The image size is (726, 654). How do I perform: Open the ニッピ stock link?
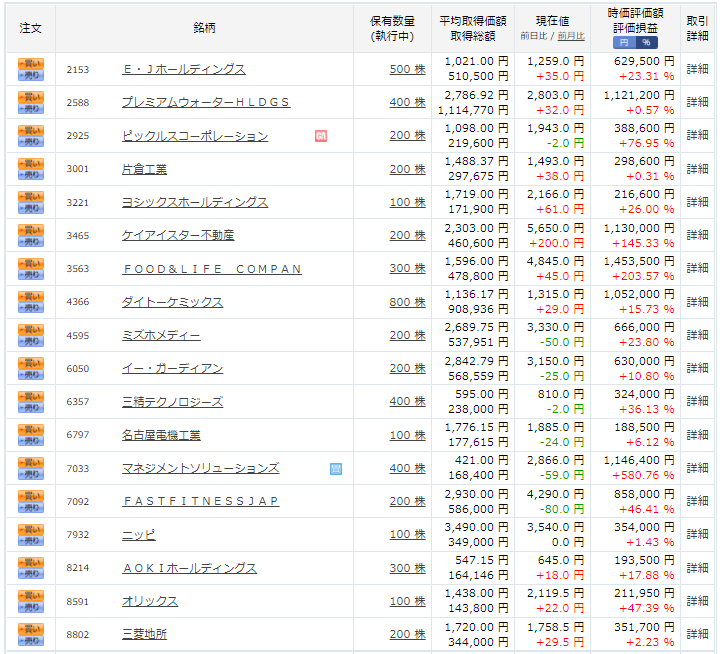pyautogui.click(x=139, y=535)
